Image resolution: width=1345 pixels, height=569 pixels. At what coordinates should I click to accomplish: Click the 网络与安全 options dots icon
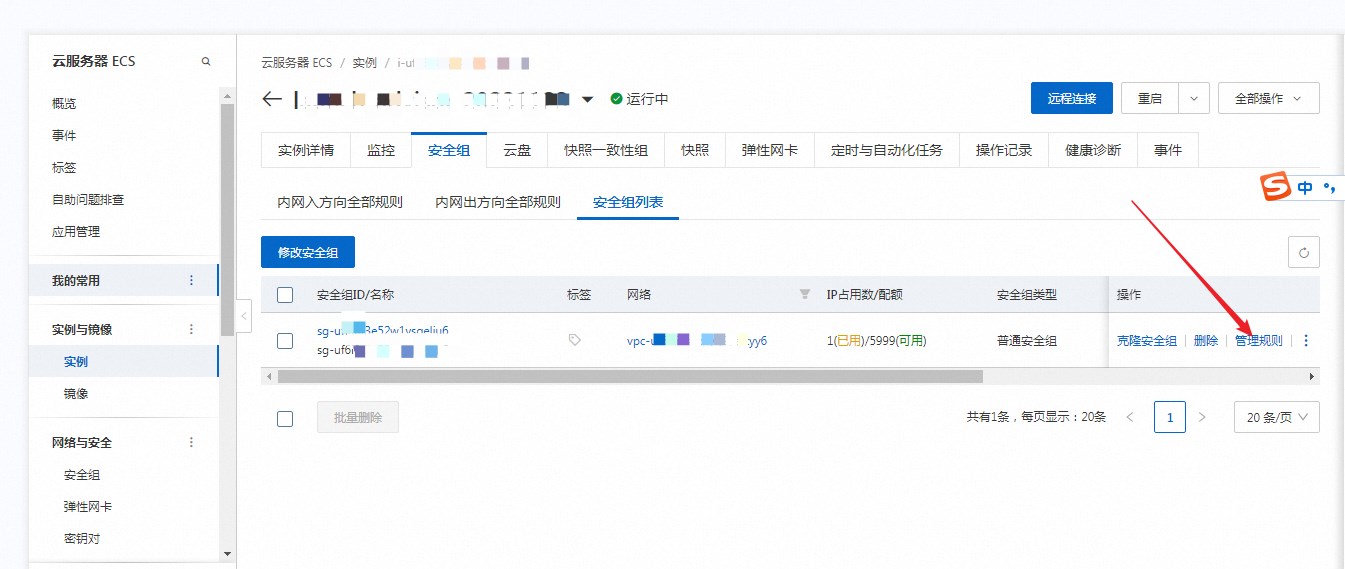click(x=192, y=442)
